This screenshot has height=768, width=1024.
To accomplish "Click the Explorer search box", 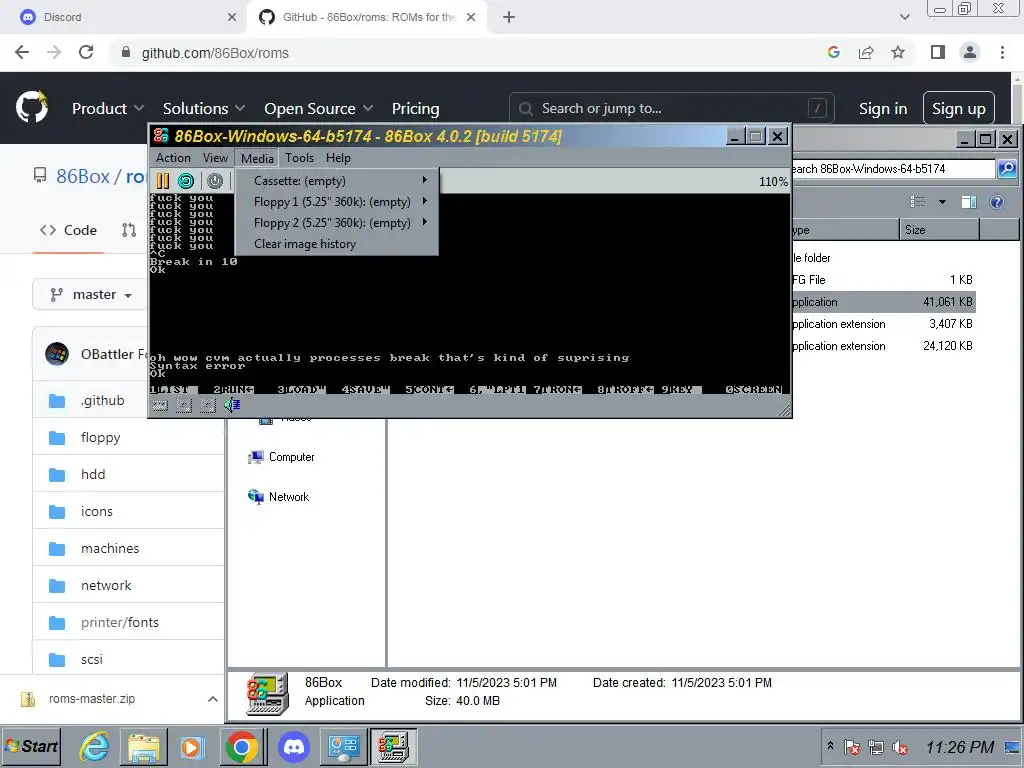I will click(x=893, y=168).
